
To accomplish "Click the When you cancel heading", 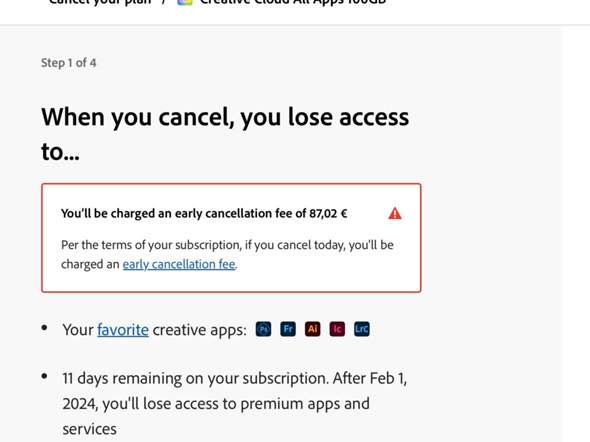I will 225,134.
